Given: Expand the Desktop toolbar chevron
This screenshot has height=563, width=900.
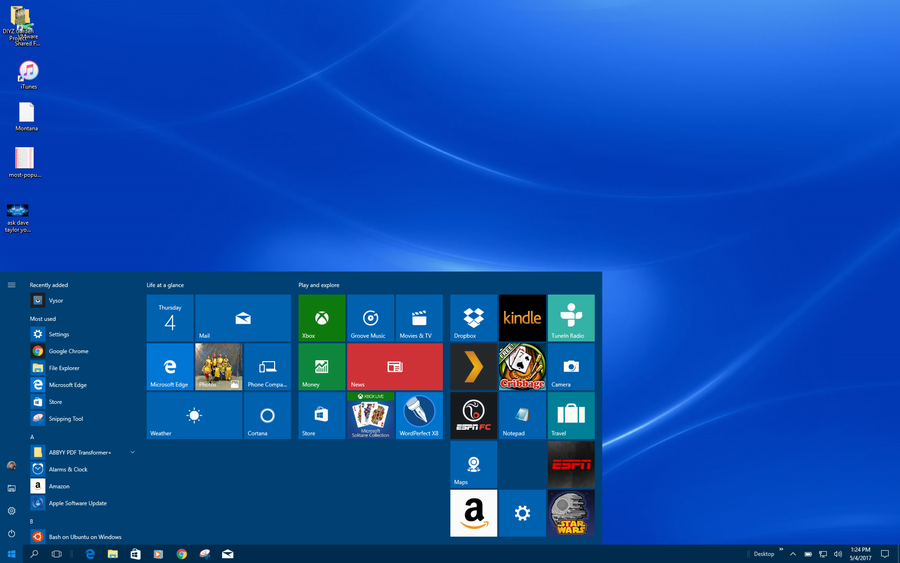Looking at the screenshot, I should [x=781, y=550].
